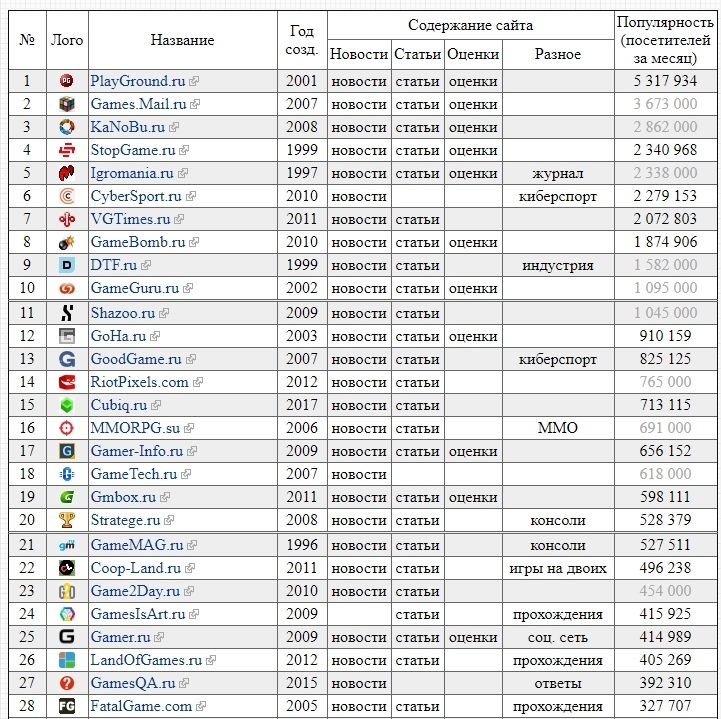Image resolution: width=721 pixels, height=719 pixels.
Task: Click the Games.Mail.ru cube logo
Action: pyautogui.click(x=67, y=104)
